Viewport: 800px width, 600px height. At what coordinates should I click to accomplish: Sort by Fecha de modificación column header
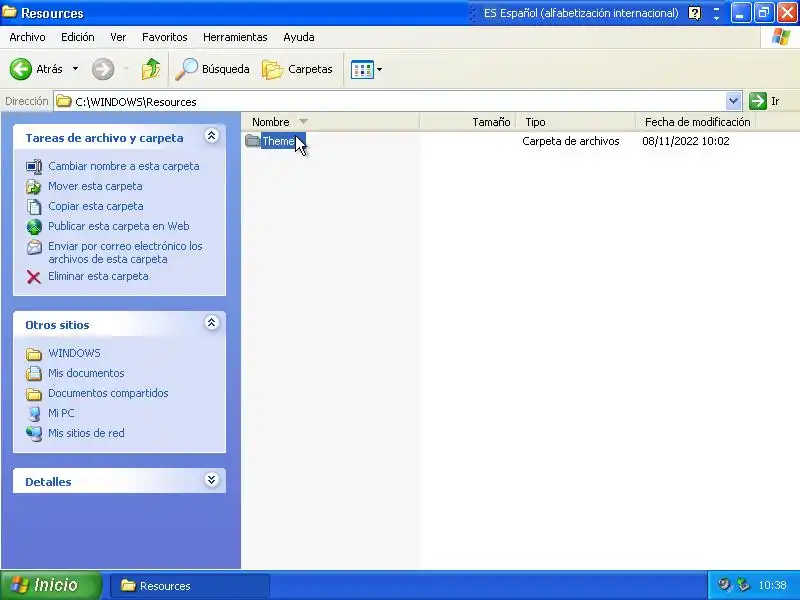coord(696,122)
